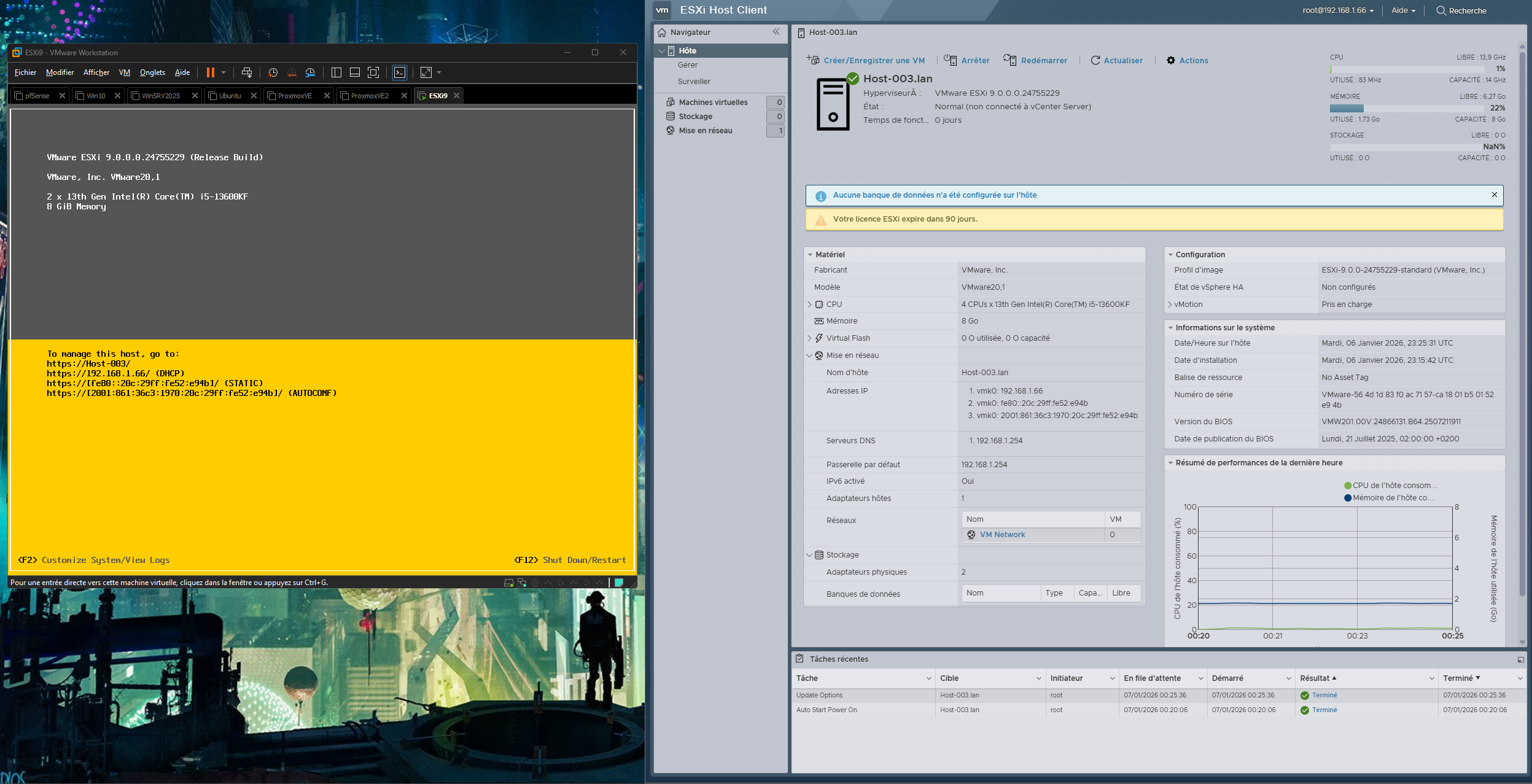Open the Onglets menu
1532x784 pixels.
[152, 72]
